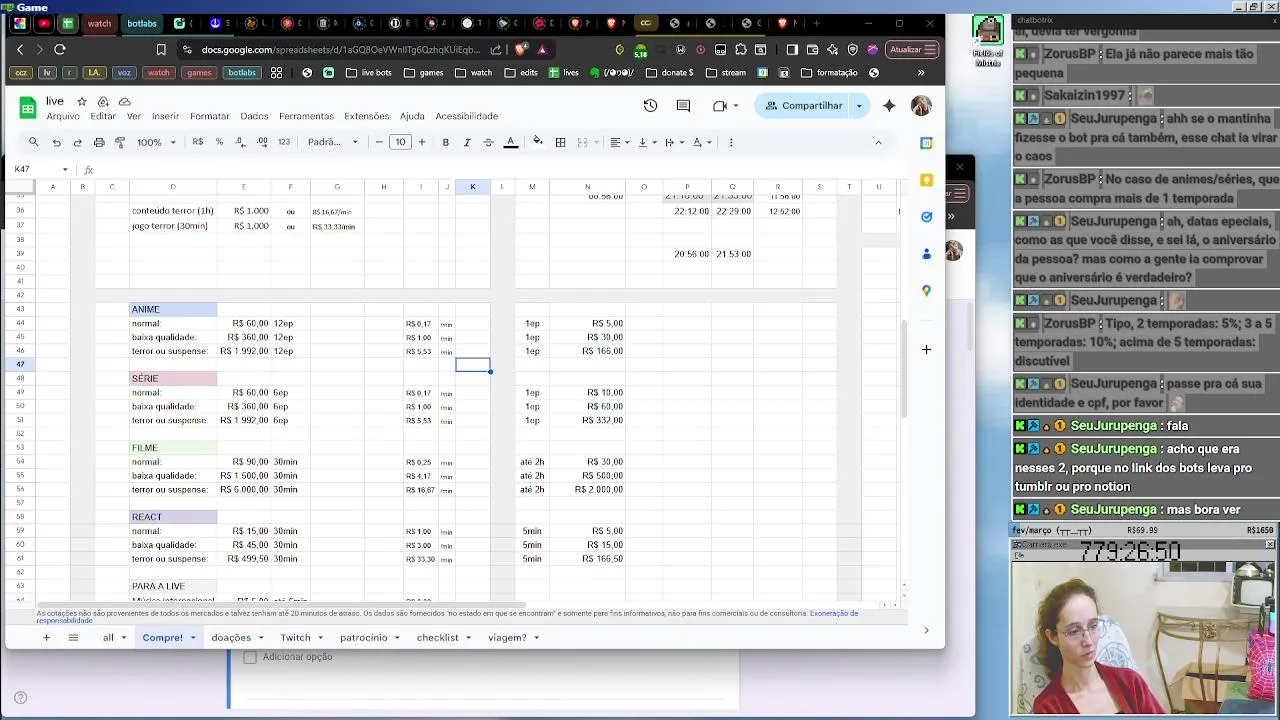
Task: Get add-ons via side panel plus
Action: tap(926, 349)
